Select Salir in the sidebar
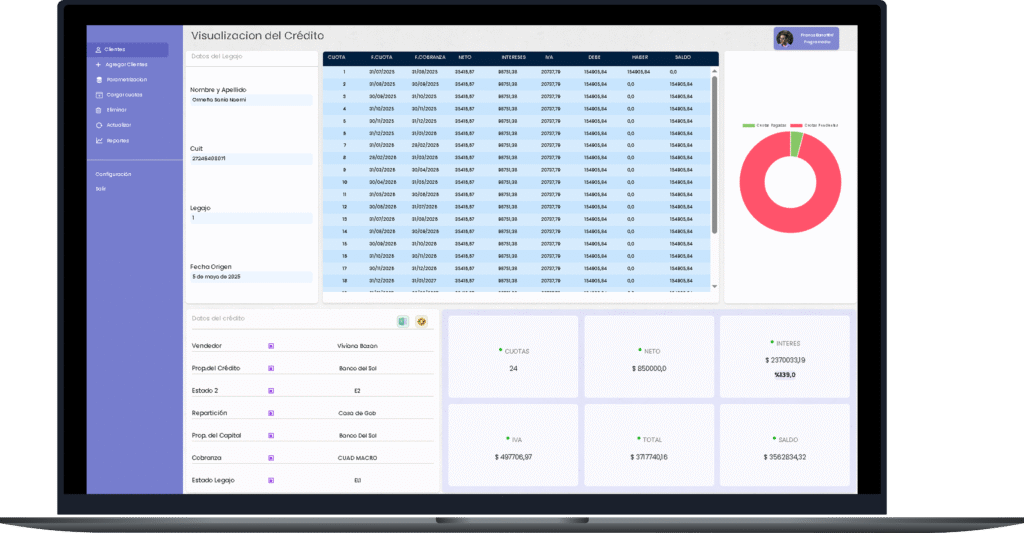This screenshot has height=533, width=1024. [100, 188]
